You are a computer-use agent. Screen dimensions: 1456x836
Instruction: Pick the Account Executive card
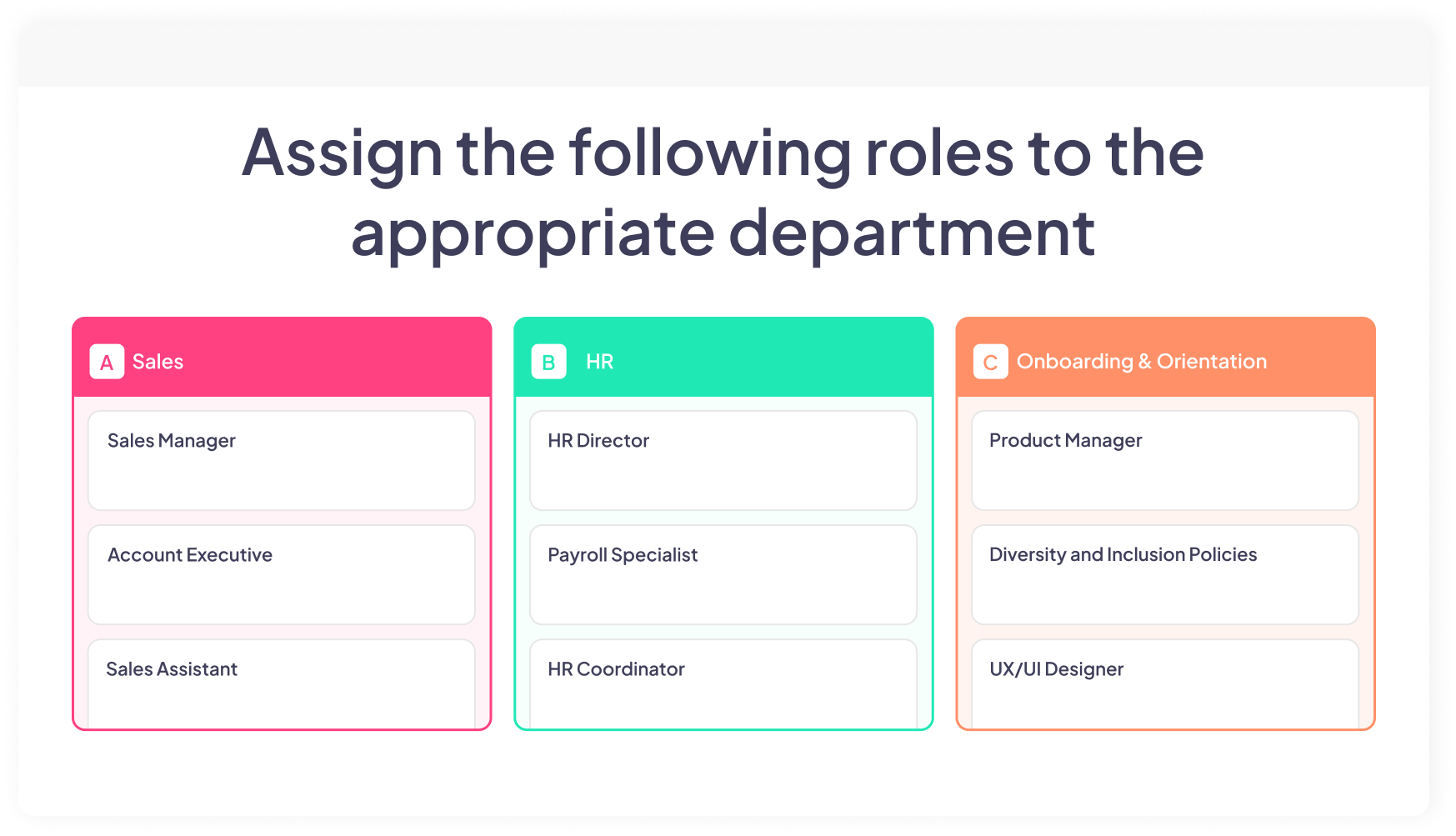282,574
